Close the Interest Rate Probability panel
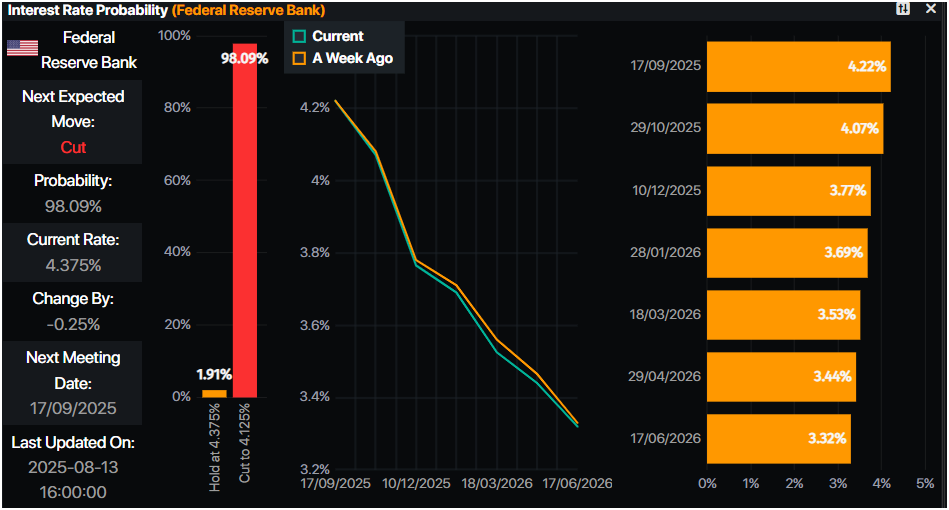 pyautogui.click(x=931, y=9)
